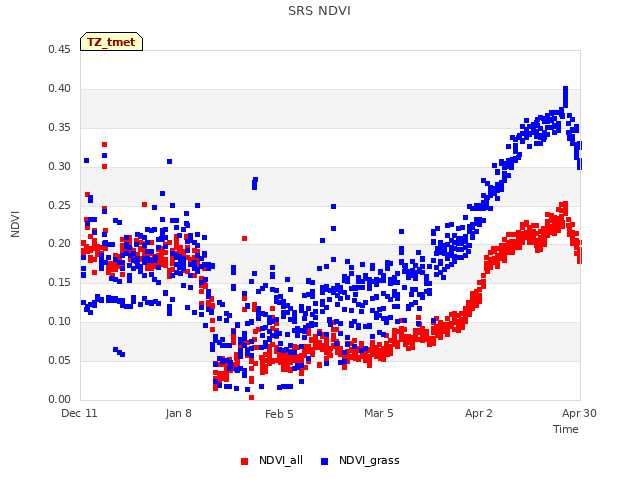Image resolution: width=640 pixels, height=480 pixels.
Task: Click the Mar 5 x-axis label
Action: point(379,413)
